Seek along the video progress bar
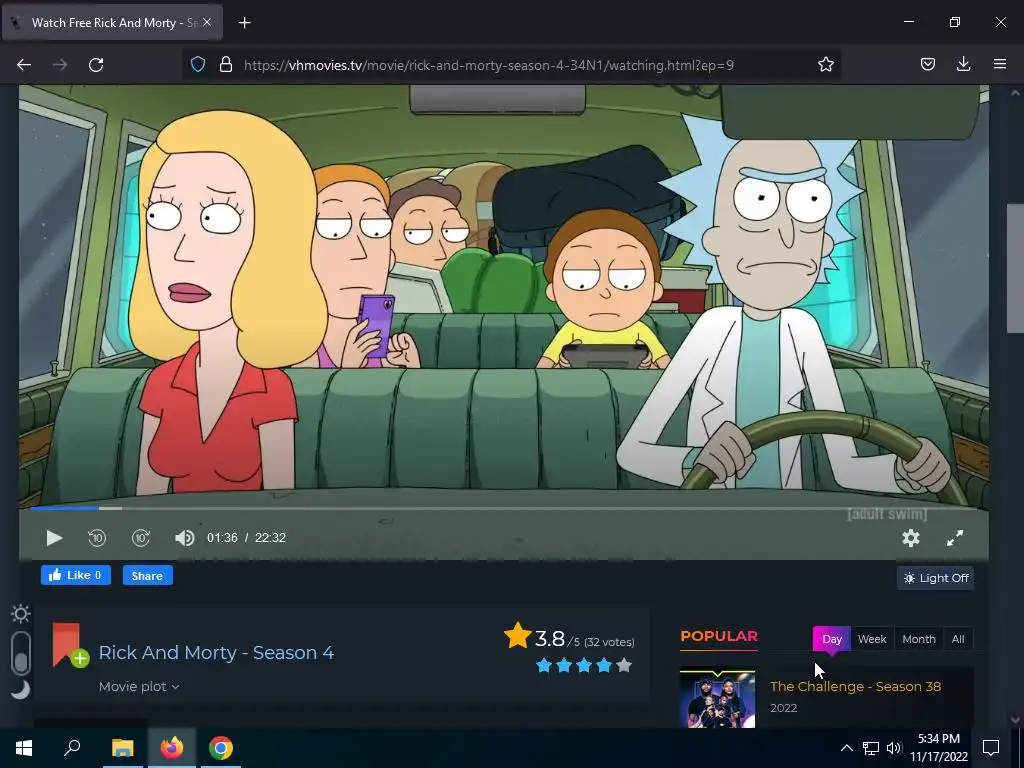This screenshot has height=768, width=1024. coord(504,507)
